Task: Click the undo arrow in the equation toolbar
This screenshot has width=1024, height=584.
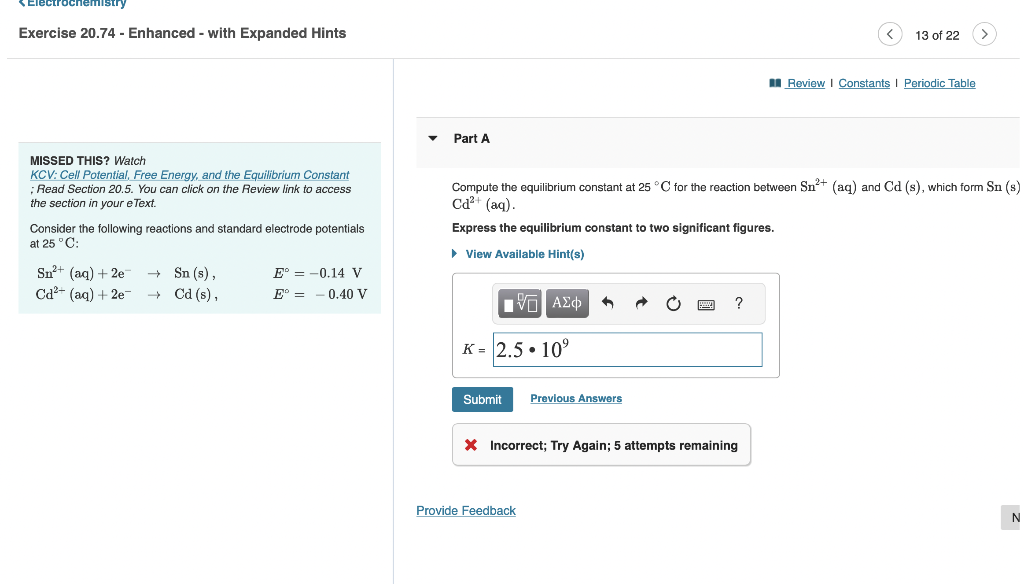Action: 606,303
